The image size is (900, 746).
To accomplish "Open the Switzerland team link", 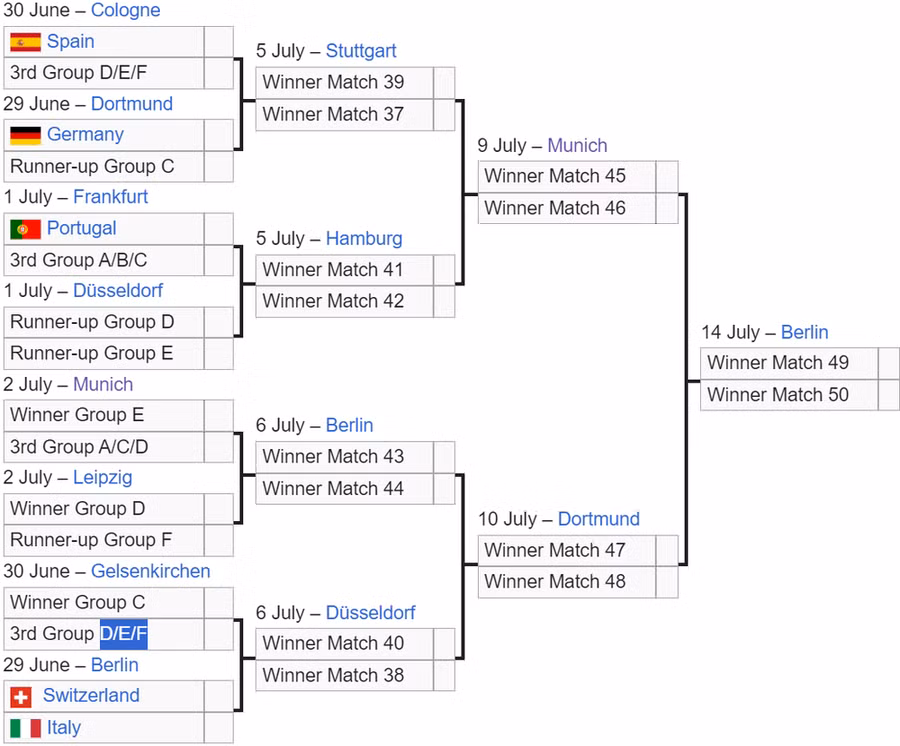I will (91, 696).
